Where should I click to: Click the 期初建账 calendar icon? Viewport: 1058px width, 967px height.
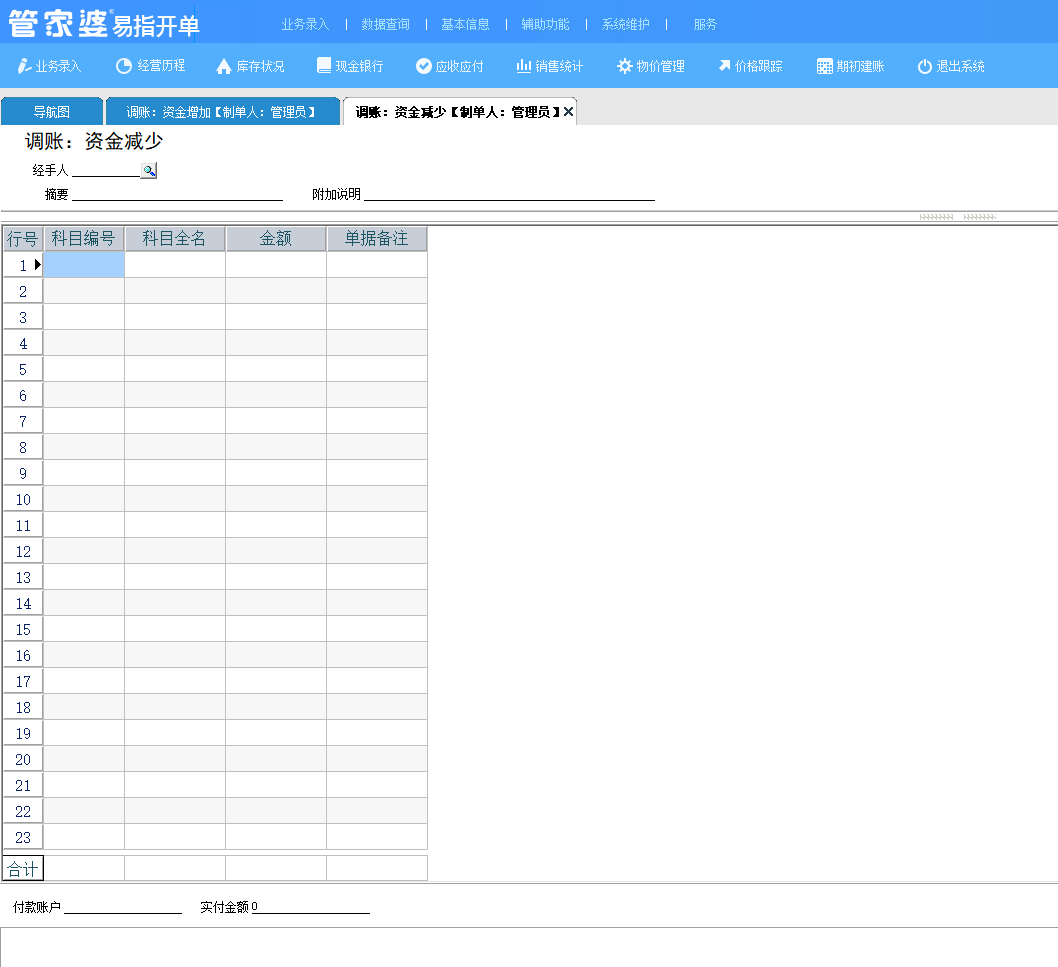click(825, 66)
